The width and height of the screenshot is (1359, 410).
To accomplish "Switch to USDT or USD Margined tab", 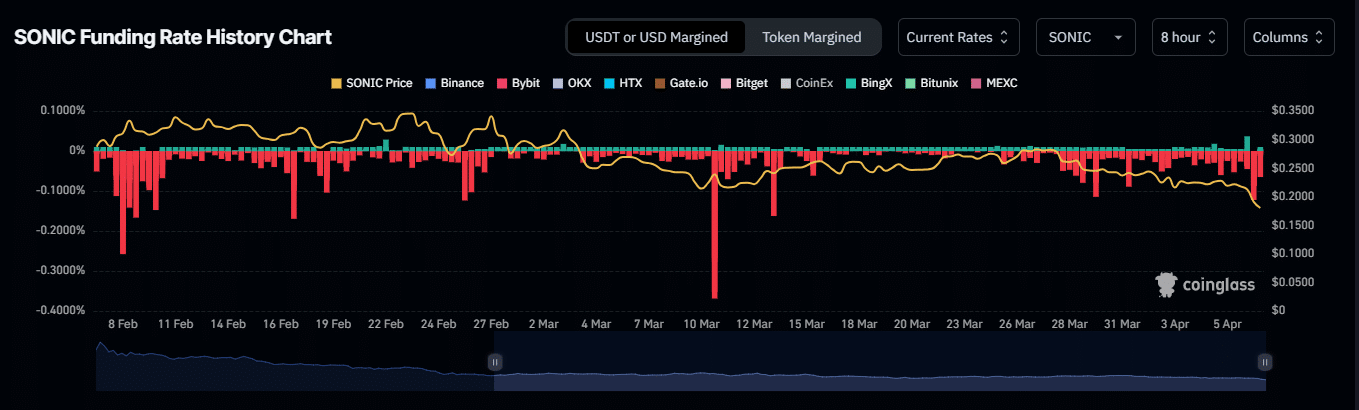I will coord(657,37).
